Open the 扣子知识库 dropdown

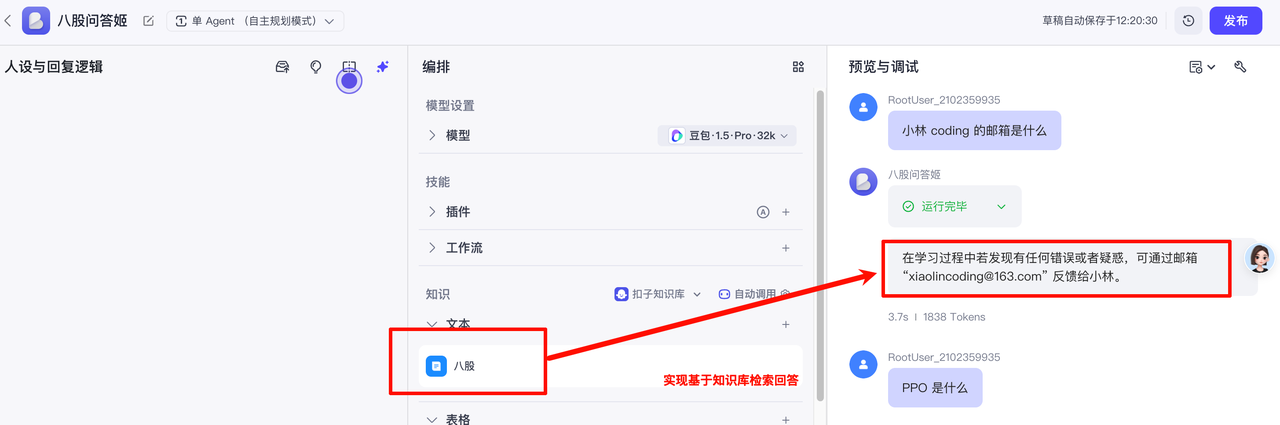tap(658, 294)
